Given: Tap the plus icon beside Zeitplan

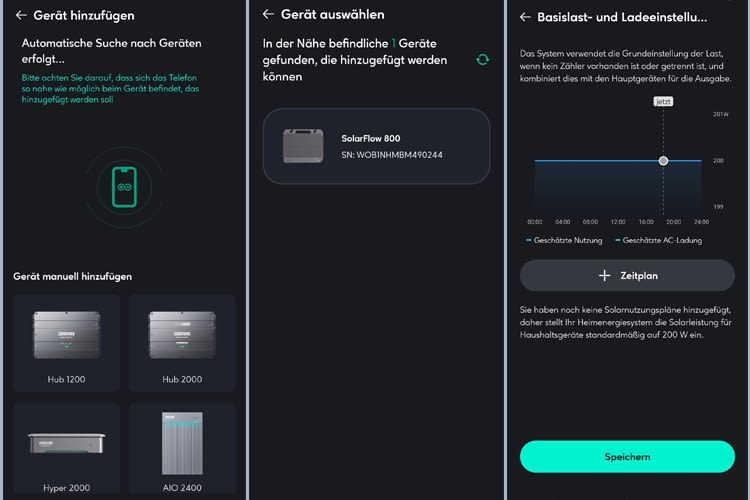Looking at the screenshot, I should (605, 276).
